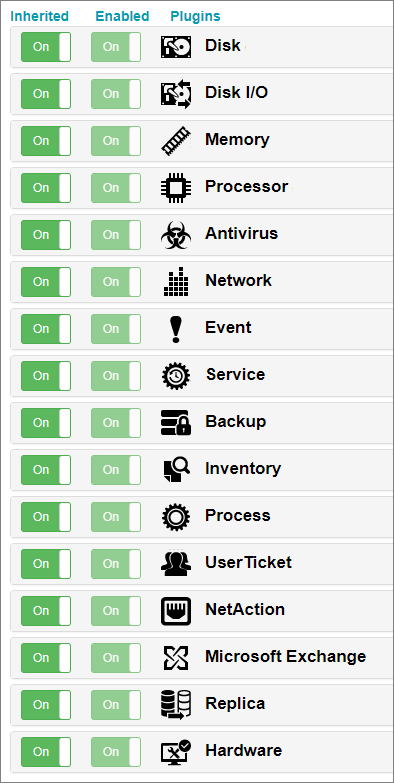This screenshot has height=783, width=394.
Task: Click the Disk plugin hard drive icon
Action: [x=176, y=47]
